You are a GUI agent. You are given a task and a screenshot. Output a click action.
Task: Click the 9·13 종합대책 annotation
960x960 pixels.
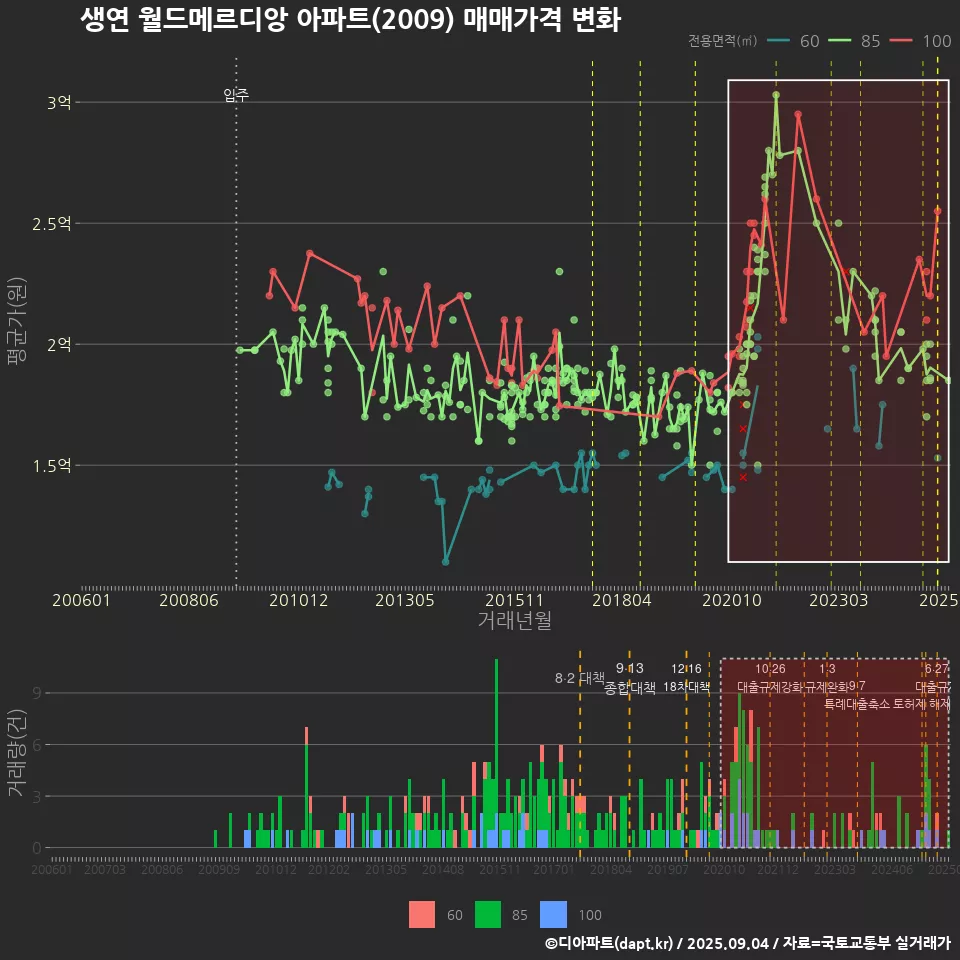coord(630,678)
